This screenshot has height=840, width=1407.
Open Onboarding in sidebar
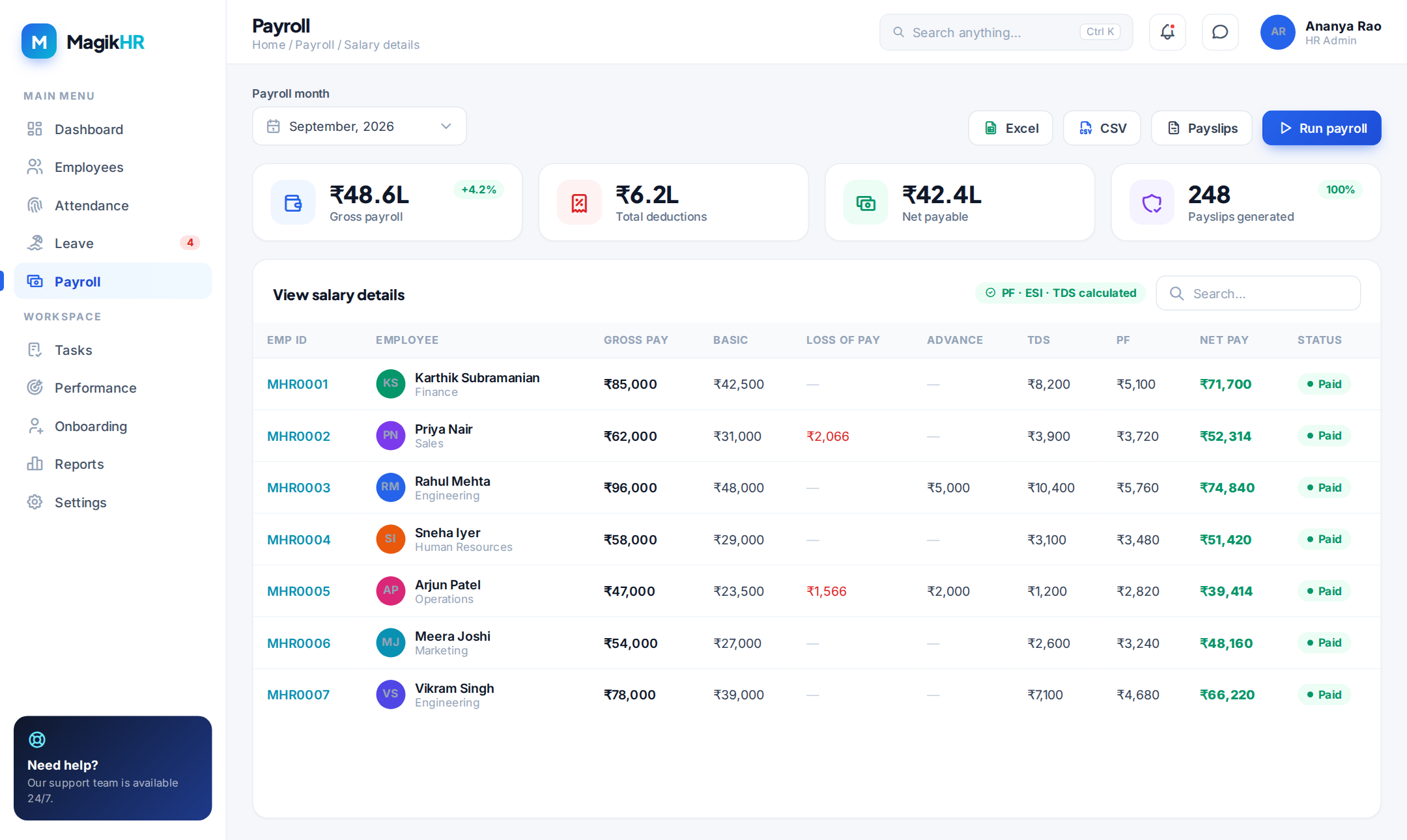tap(113, 426)
